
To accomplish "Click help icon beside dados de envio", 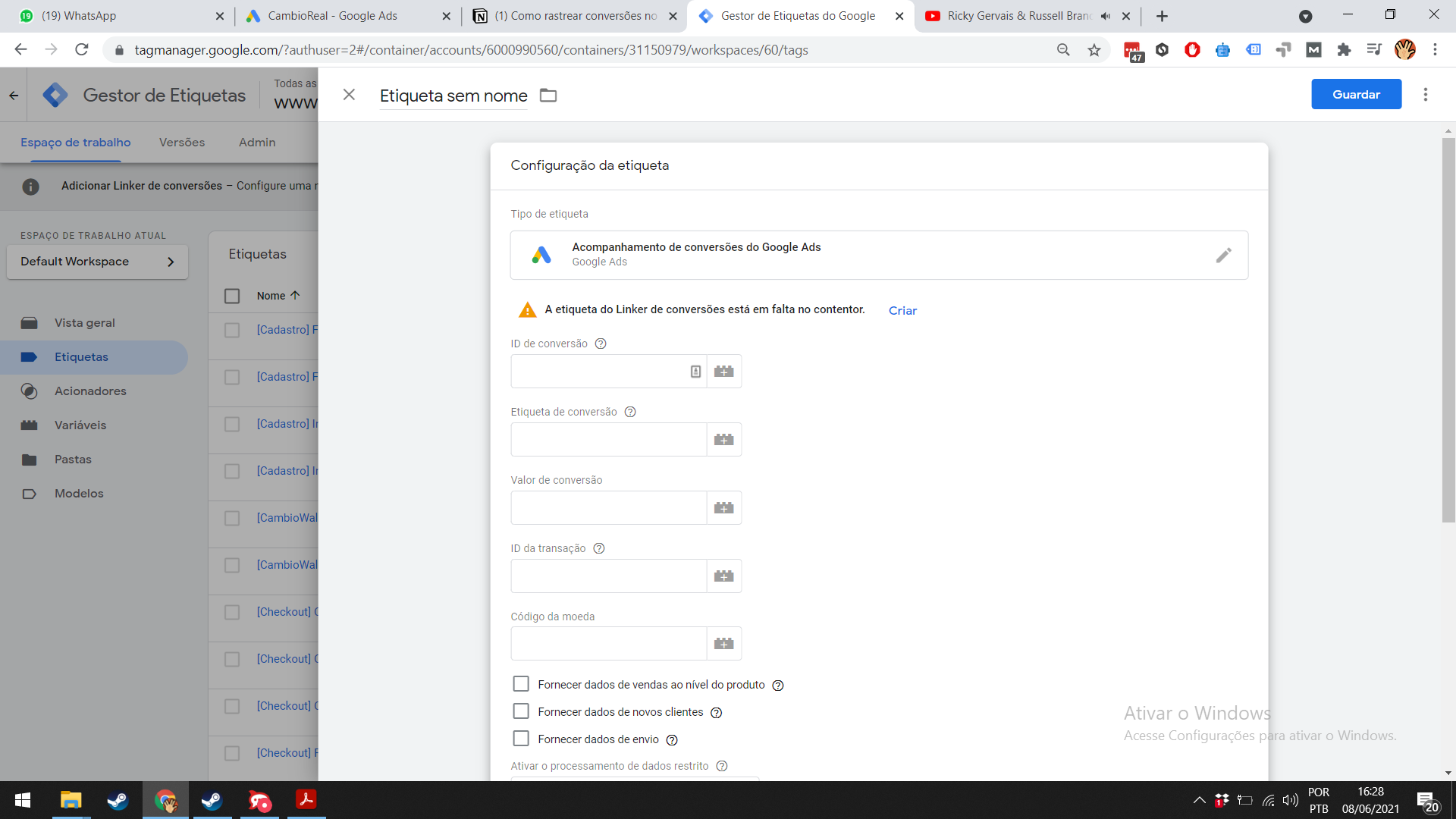I will (672, 740).
